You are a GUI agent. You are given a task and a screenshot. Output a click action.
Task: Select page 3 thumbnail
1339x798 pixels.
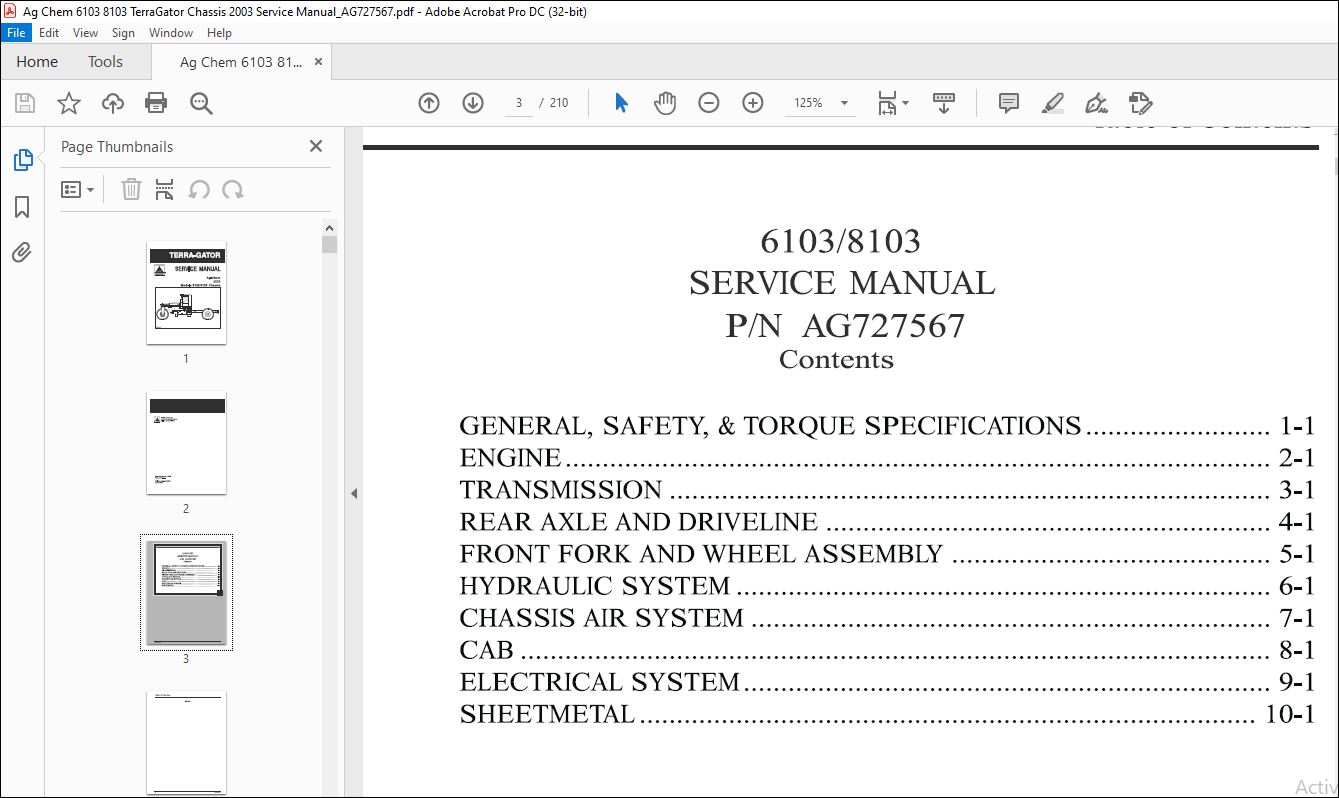[x=186, y=593]
